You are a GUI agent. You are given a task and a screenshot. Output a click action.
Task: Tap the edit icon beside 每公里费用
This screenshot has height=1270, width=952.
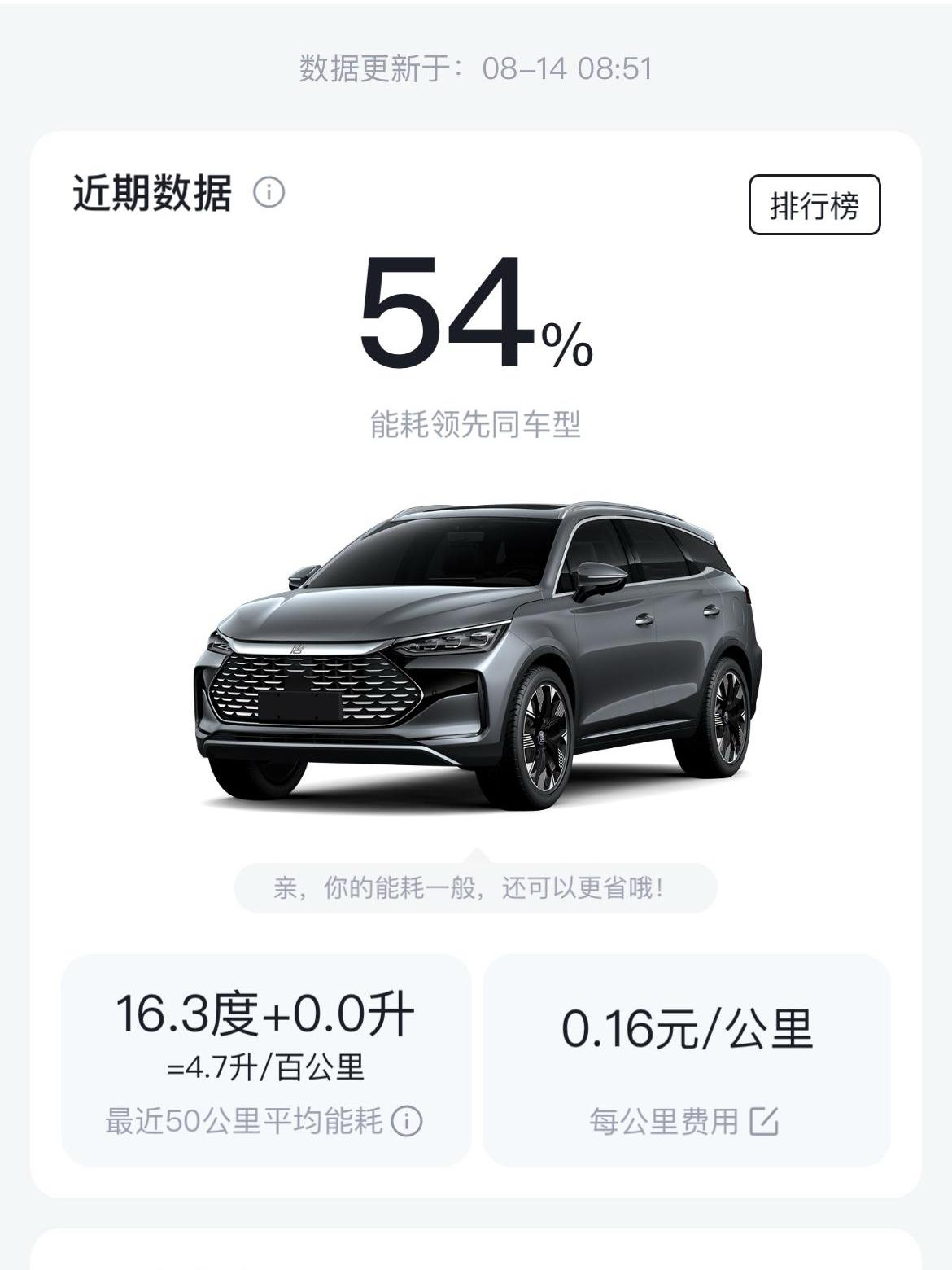click(x=764, y=1121)
